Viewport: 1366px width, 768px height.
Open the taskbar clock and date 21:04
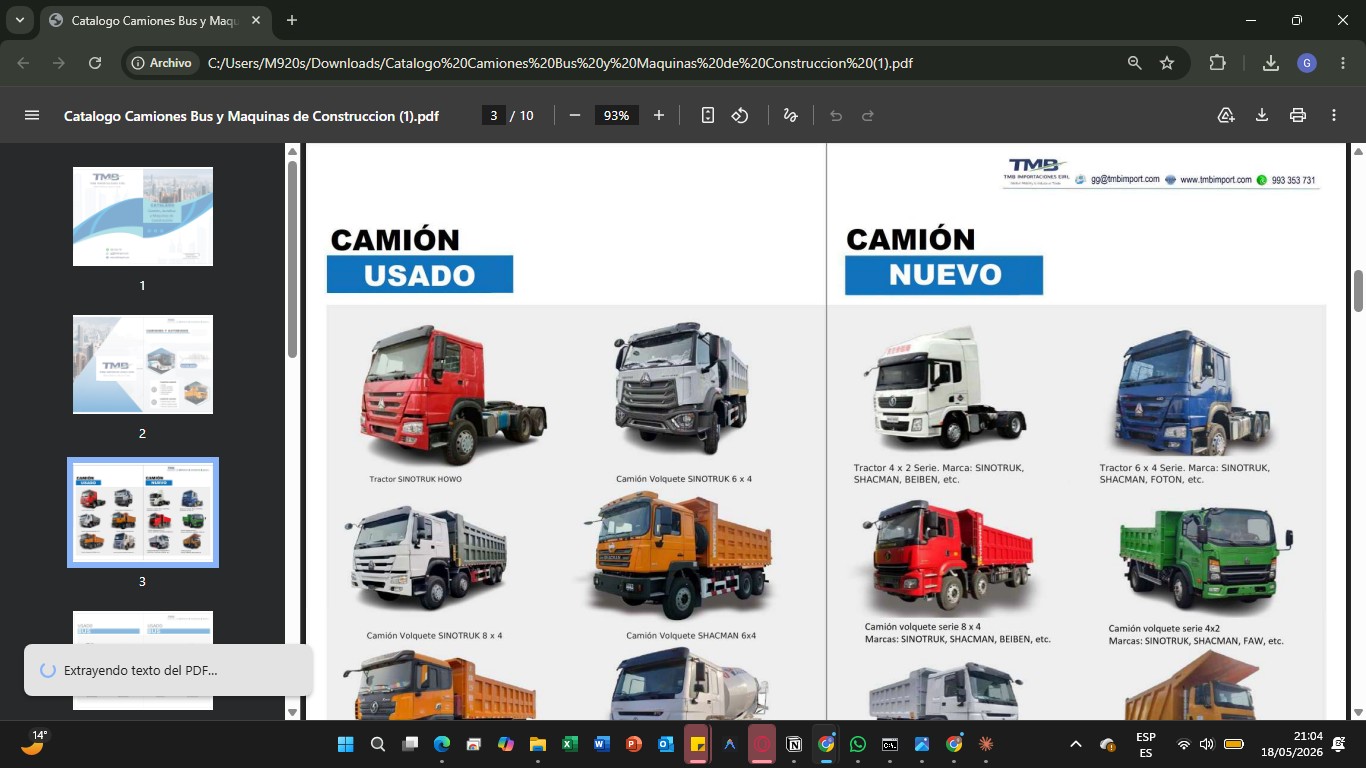pos(1292,744)
